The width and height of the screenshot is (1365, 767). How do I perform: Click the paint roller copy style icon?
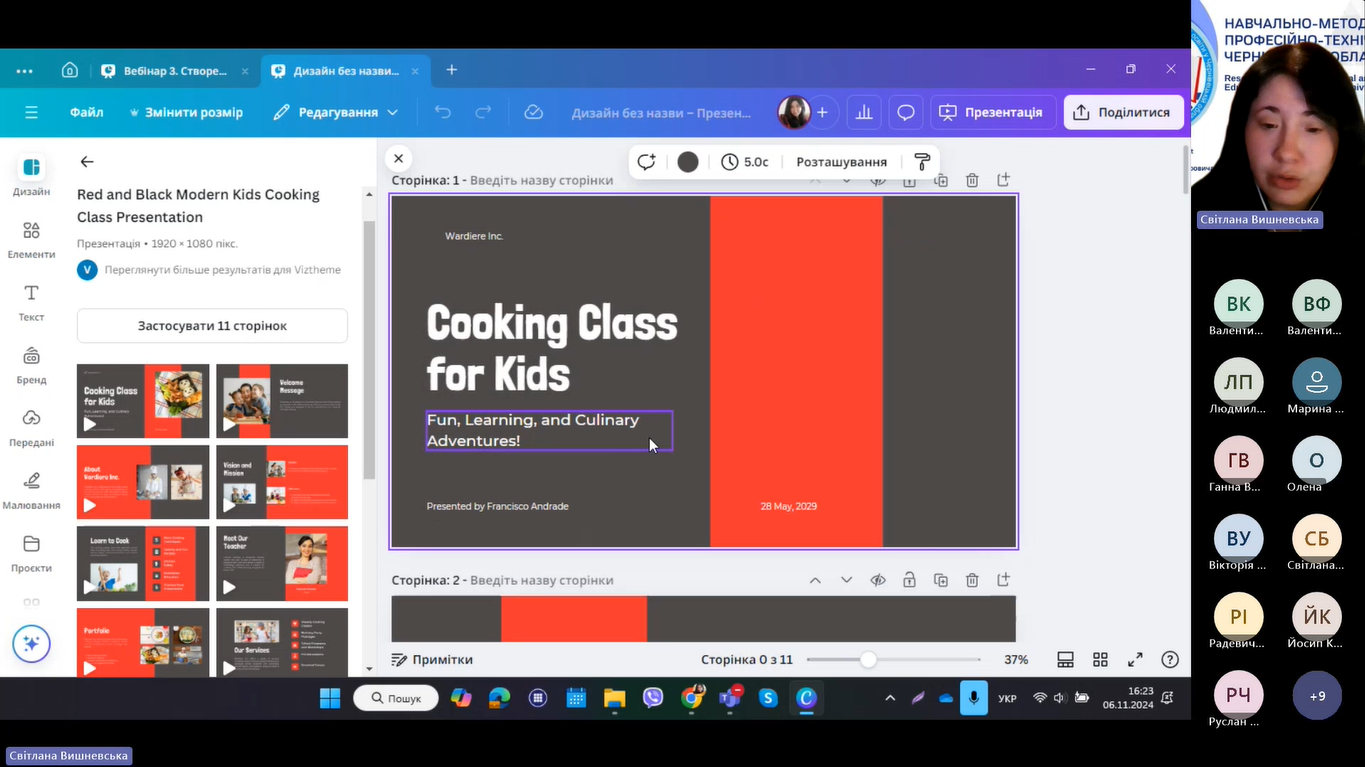922,162
